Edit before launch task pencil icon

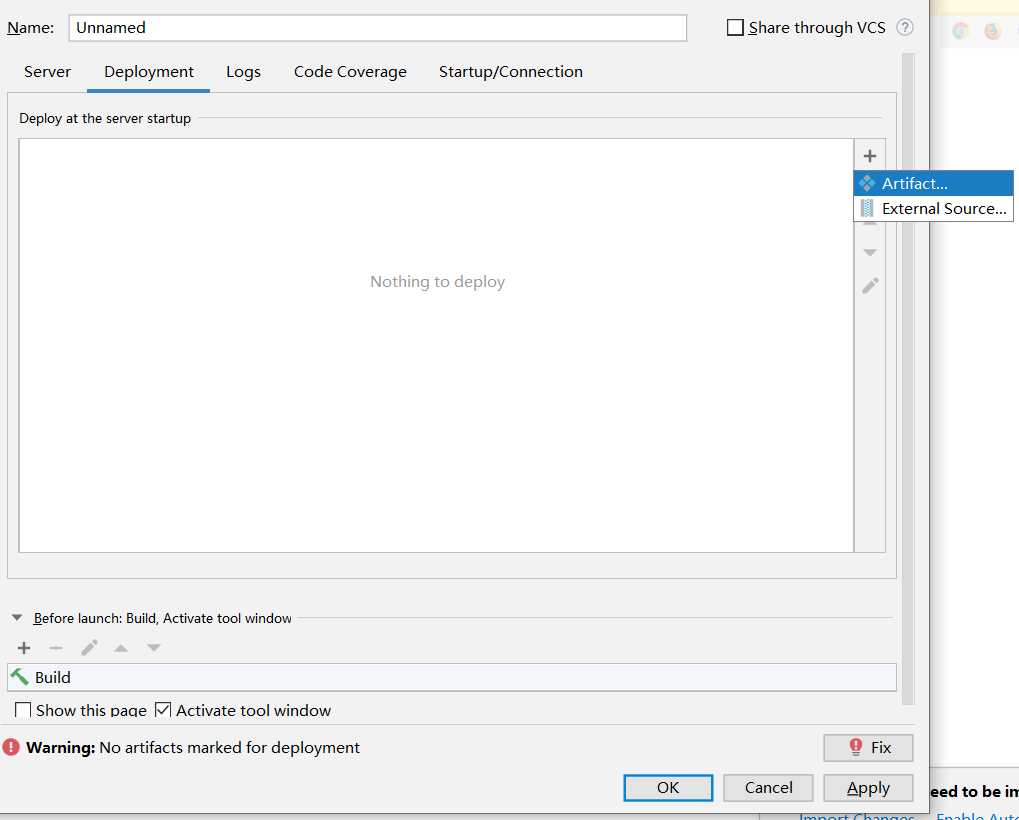tap(89, 648)
